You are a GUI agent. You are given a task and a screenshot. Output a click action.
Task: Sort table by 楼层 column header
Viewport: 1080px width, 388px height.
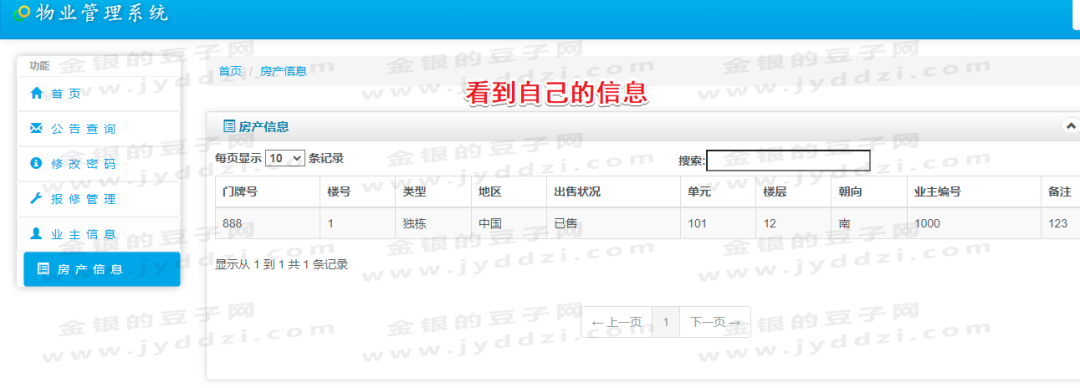point(793,192)
